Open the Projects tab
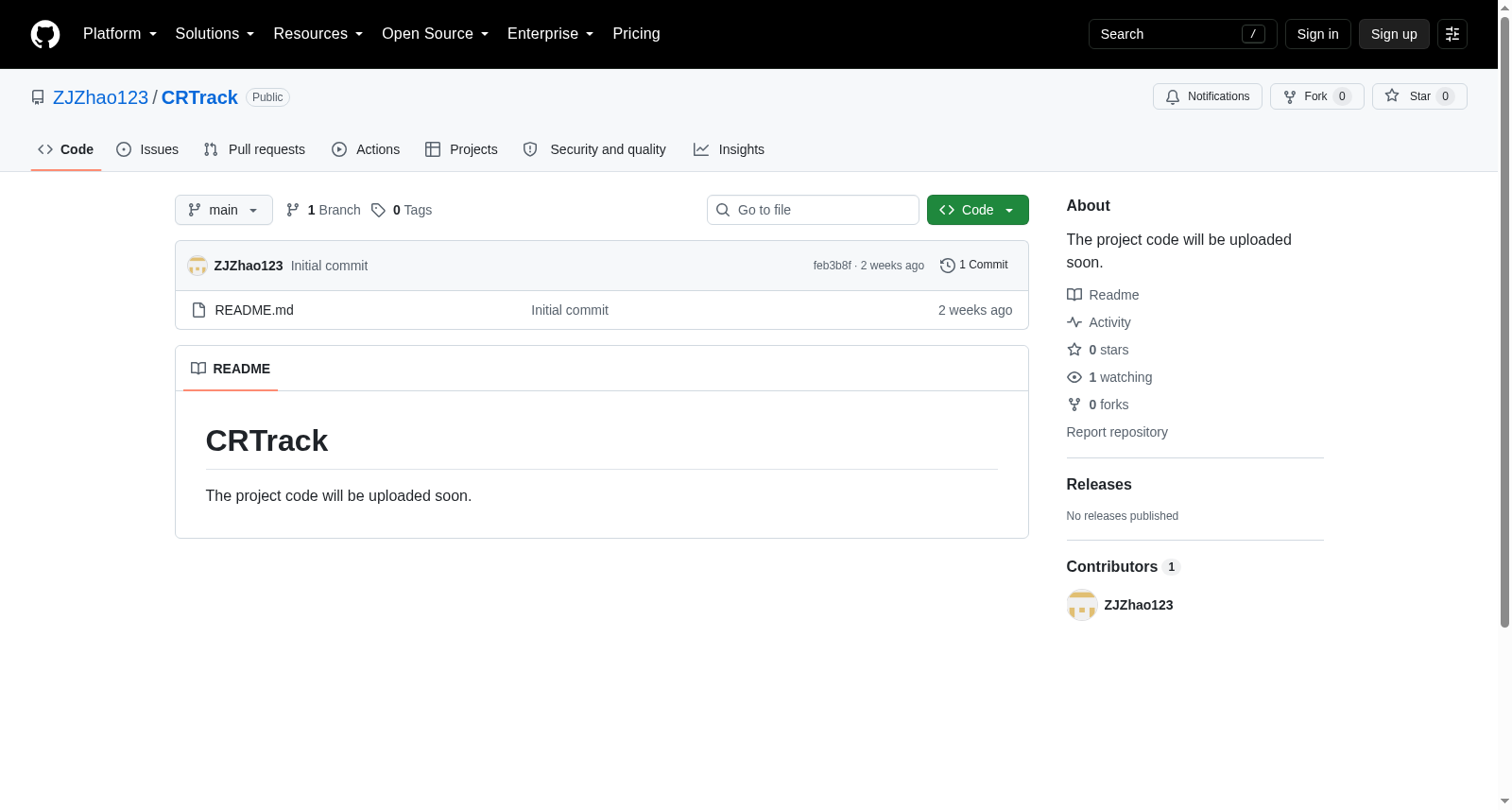 [461, 149]
